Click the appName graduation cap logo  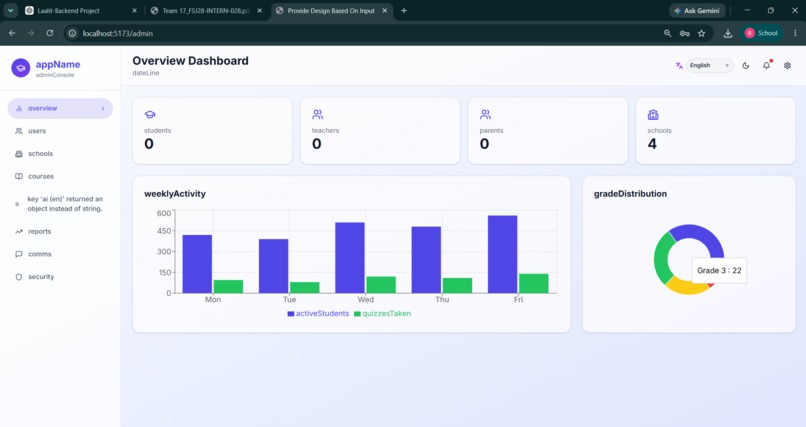click(x=21, y=68)
